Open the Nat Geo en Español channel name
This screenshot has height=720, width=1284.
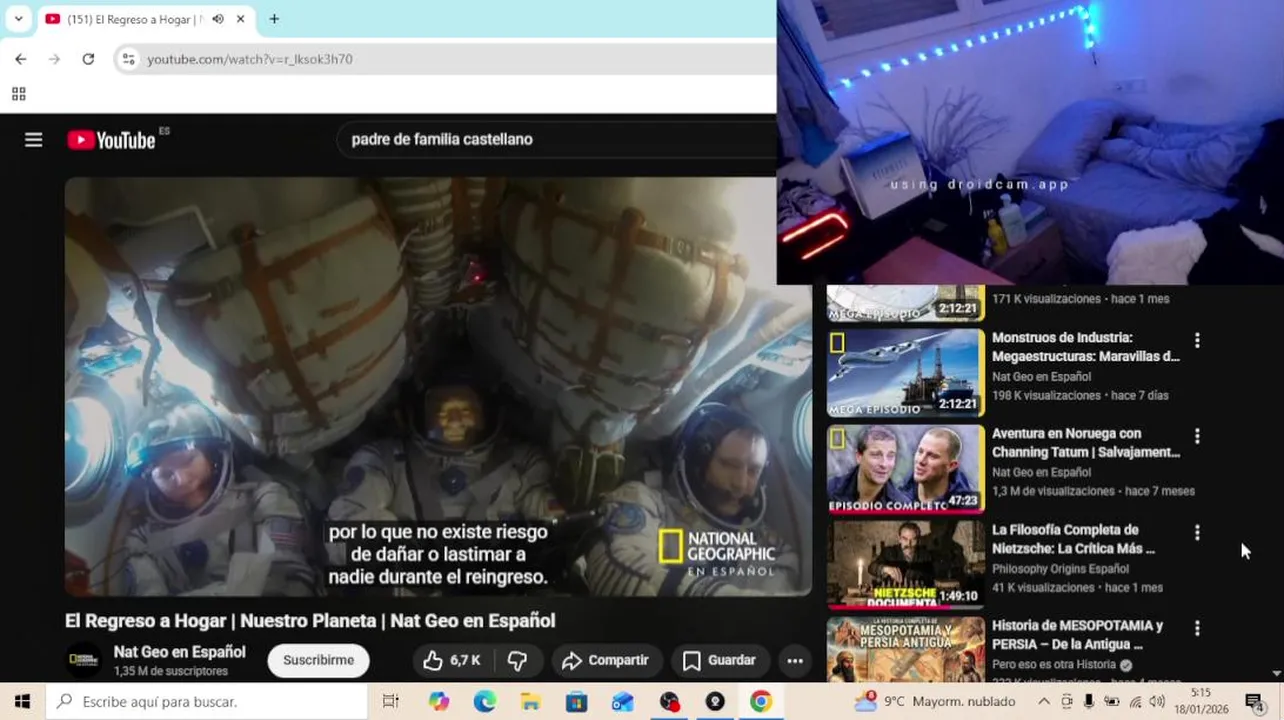[180, 652]
